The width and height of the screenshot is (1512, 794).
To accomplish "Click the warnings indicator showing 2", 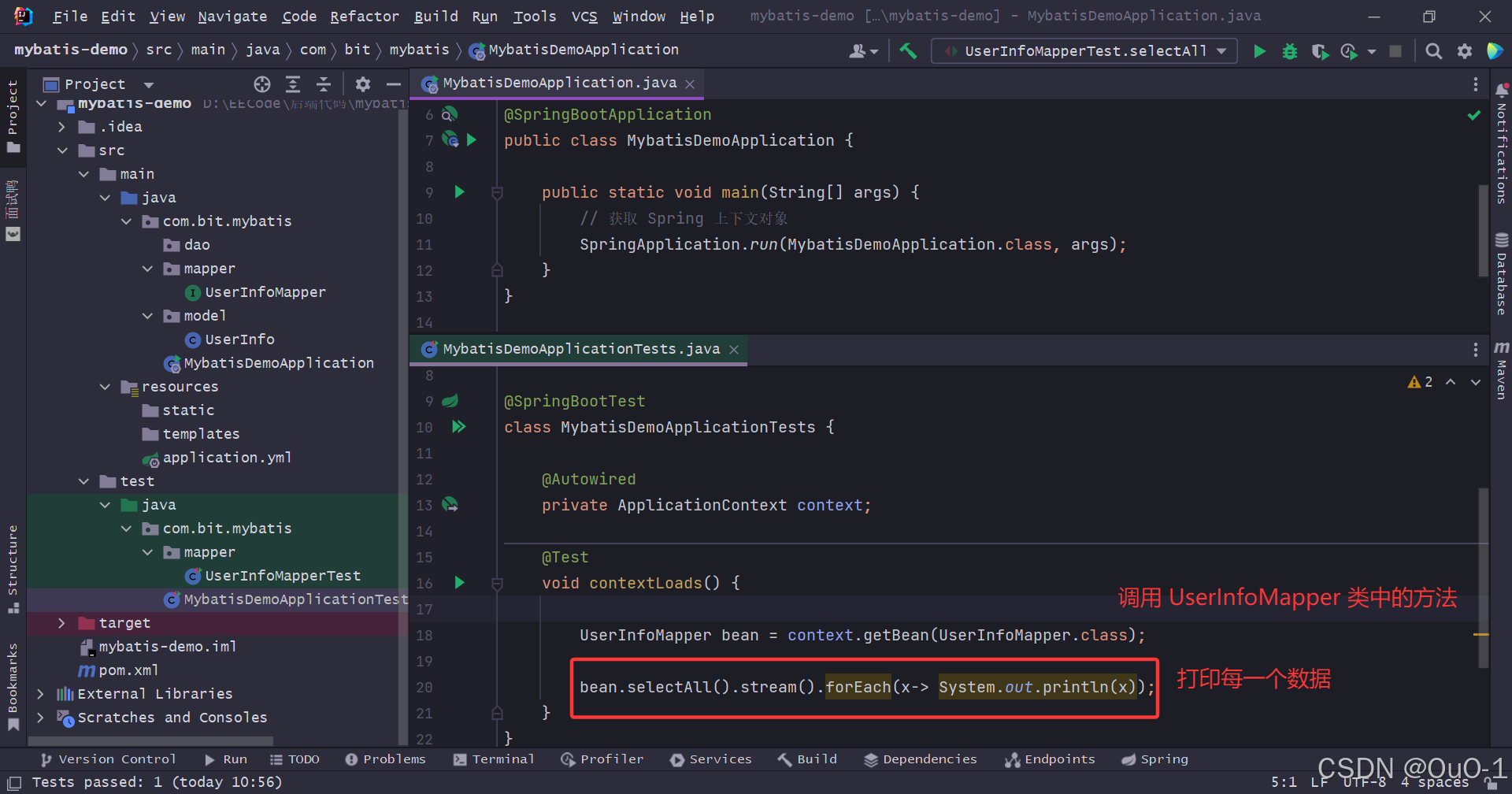I will 1420,381.
